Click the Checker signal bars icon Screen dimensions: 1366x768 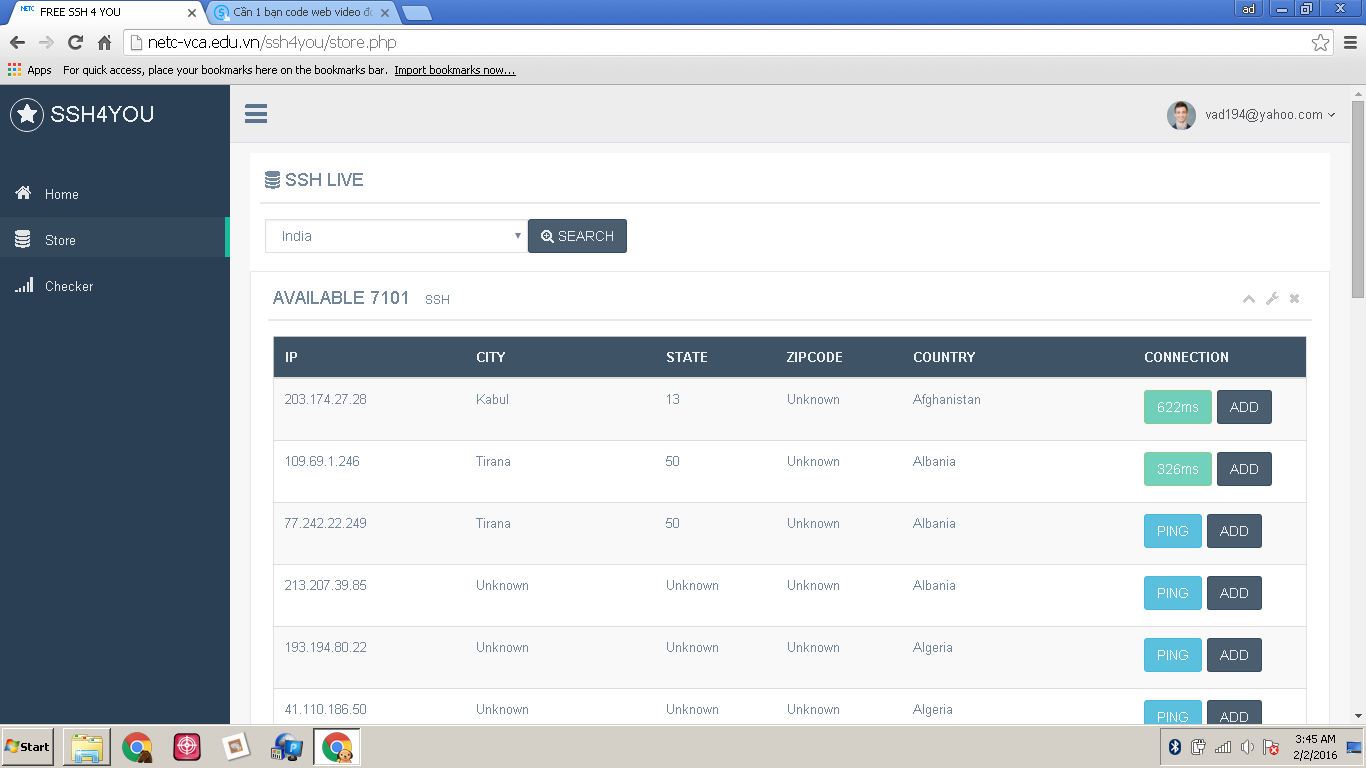coord(23,286)
